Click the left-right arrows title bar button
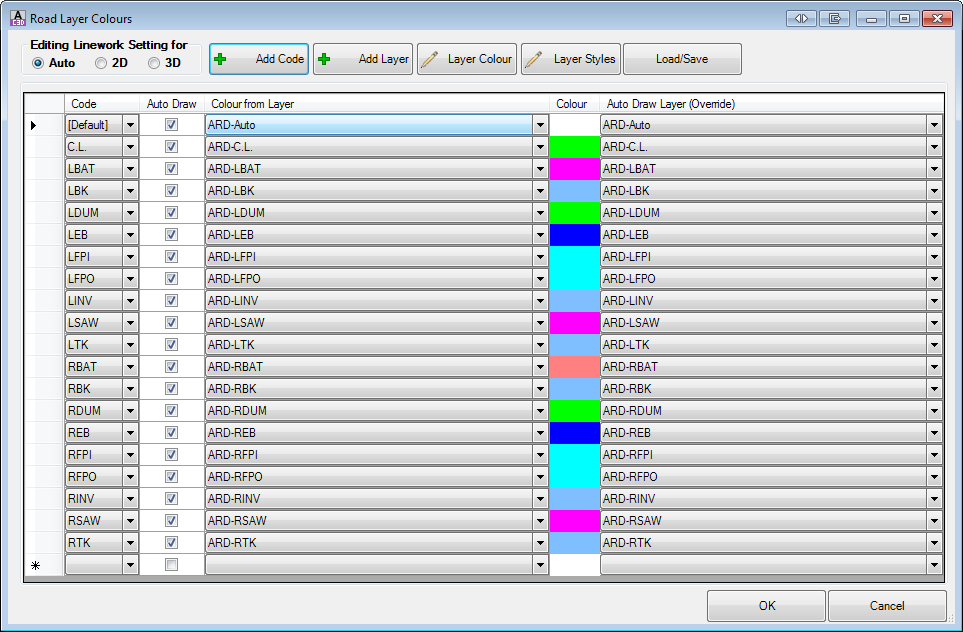 click(801, 18)
